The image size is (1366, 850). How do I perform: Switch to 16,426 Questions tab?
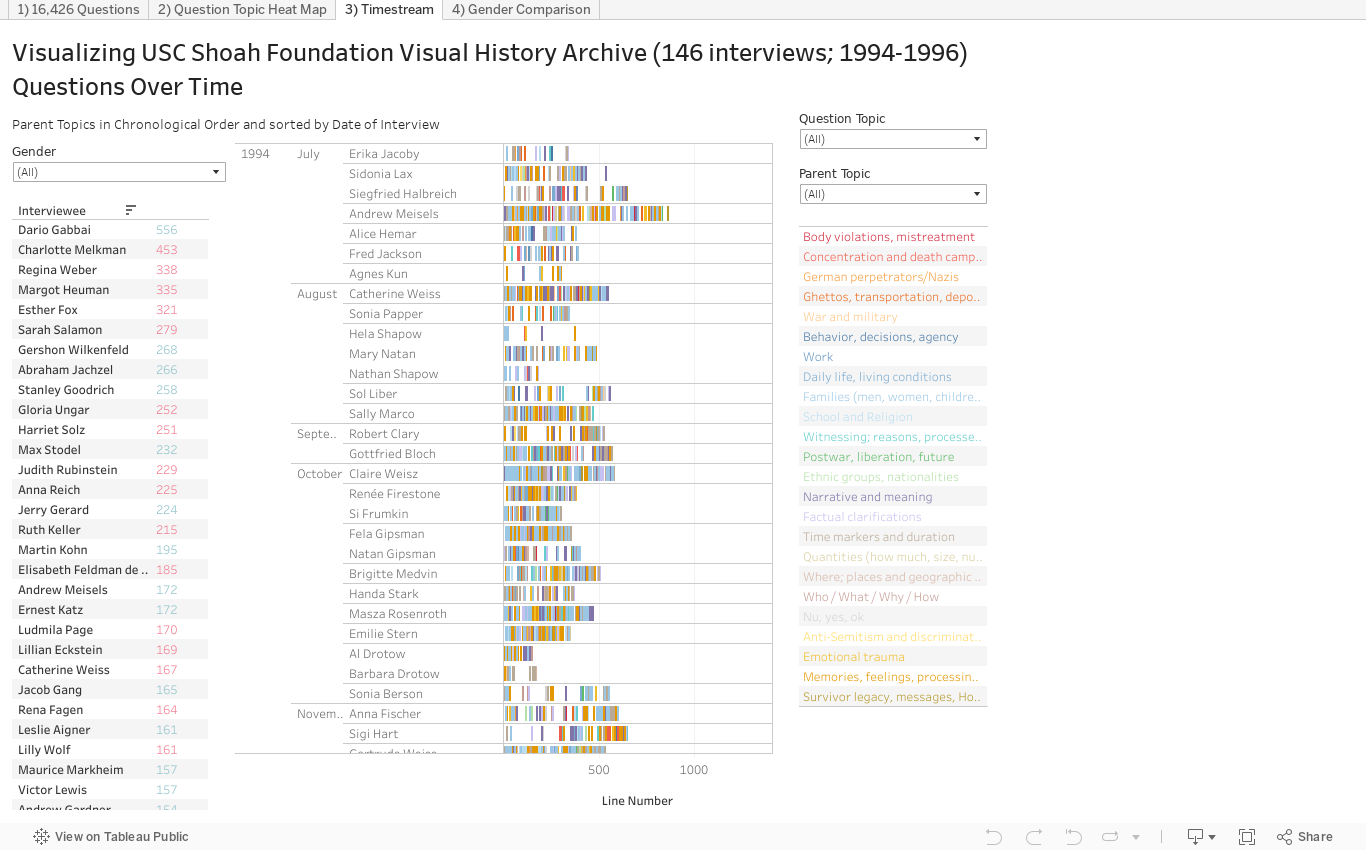click(x=78, y=10)
